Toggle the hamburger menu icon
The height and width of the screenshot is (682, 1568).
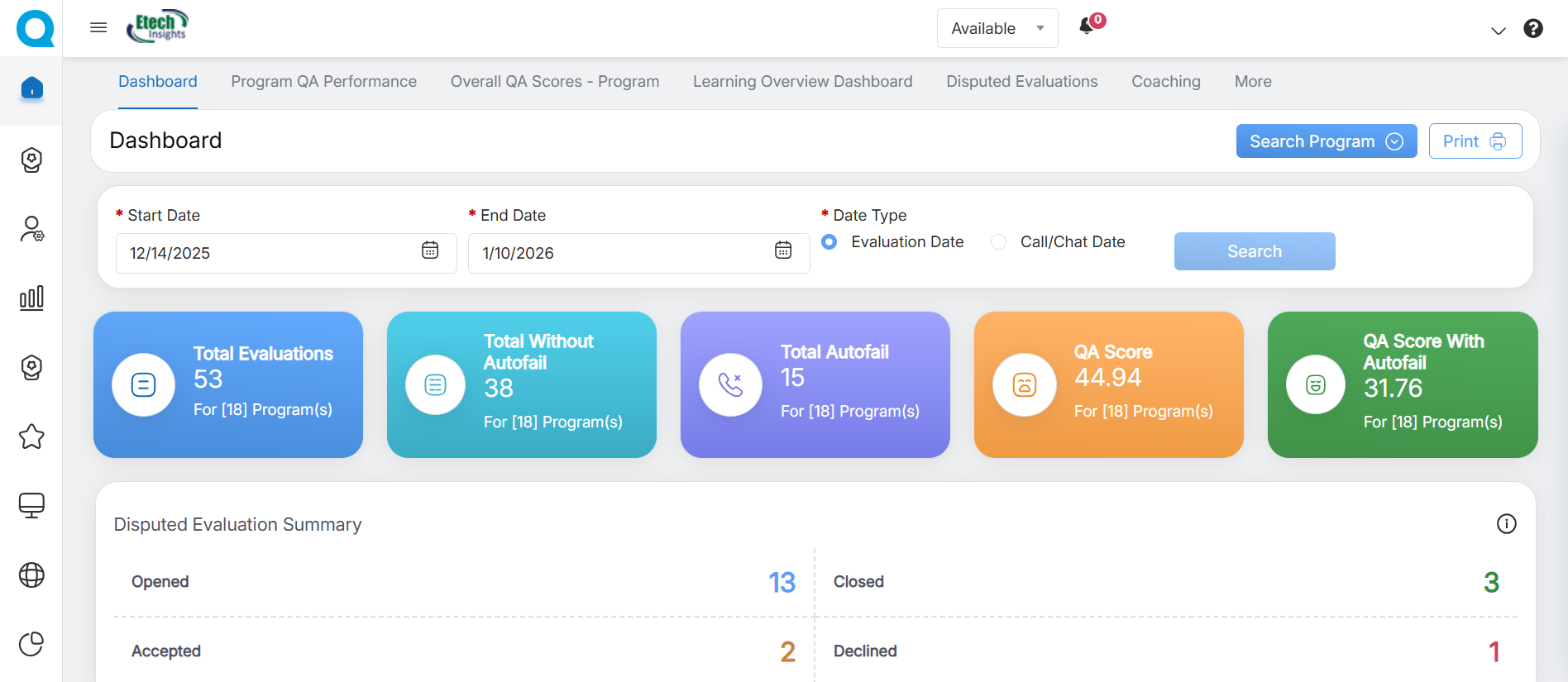tap(98, 28)
